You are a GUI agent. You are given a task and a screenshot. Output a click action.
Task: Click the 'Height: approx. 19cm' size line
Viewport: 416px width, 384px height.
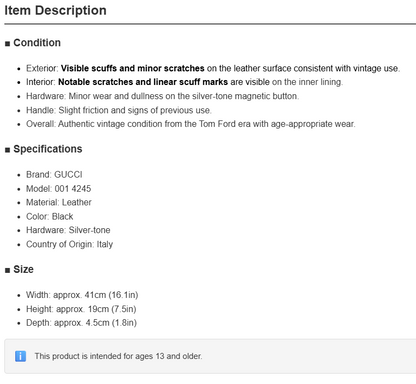(81, 309)
